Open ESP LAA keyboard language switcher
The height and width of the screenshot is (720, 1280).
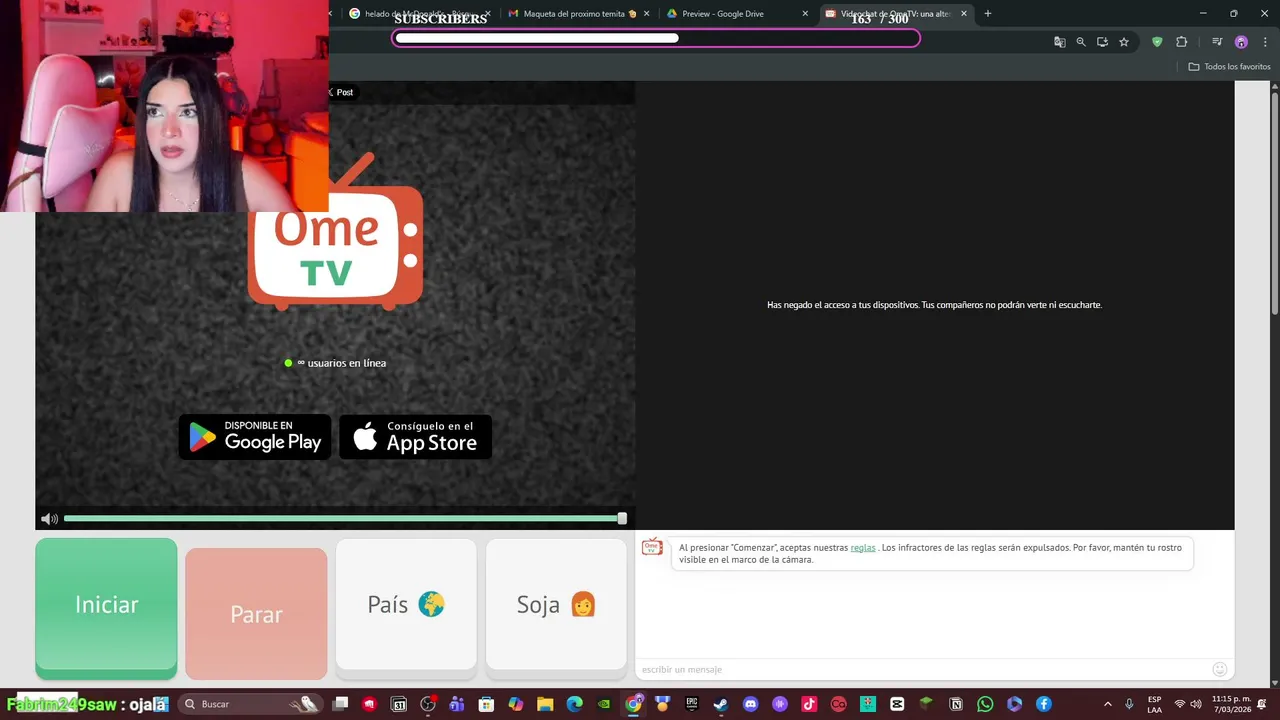click(x=1154, y=704)
